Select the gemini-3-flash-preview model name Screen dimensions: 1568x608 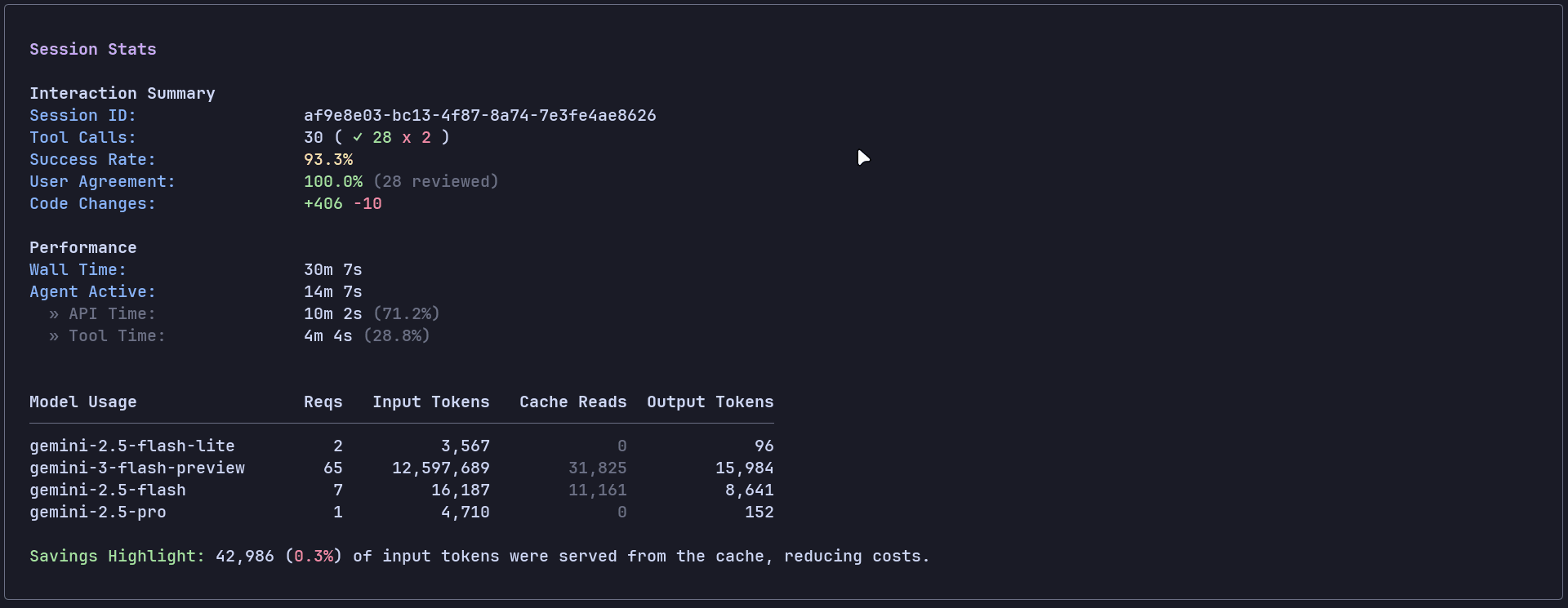(x=137, y=468)
